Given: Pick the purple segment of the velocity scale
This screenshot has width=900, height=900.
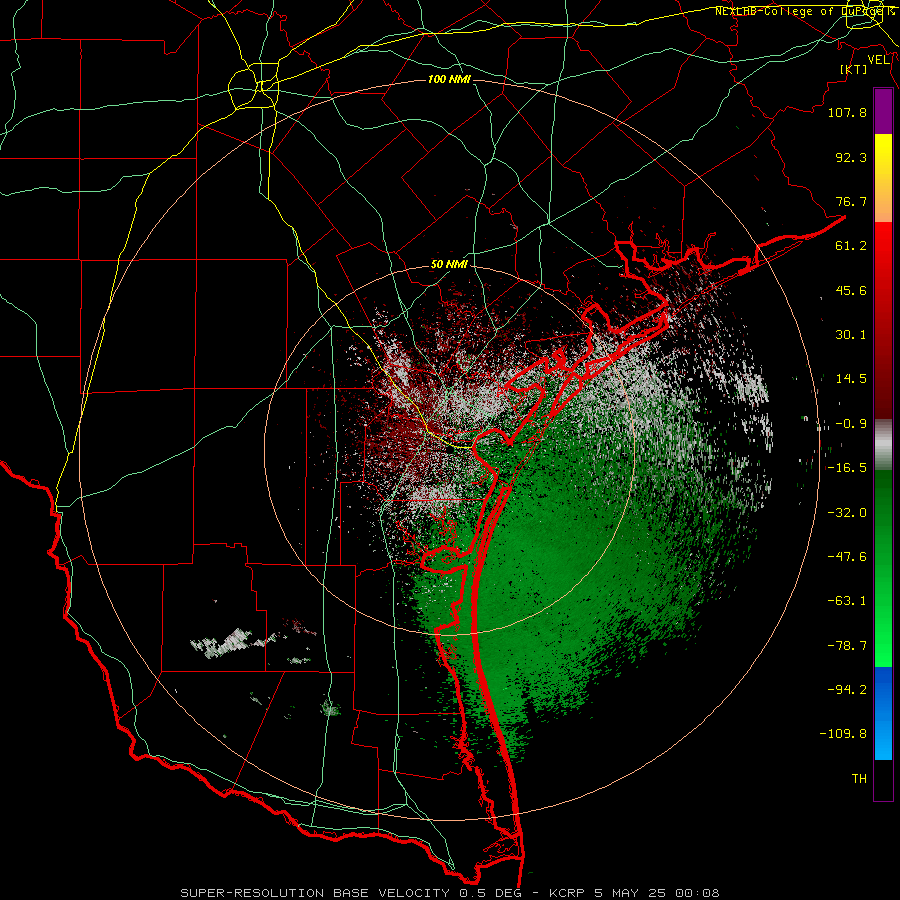Looking at the screenshot, I should tap(883, 111).
